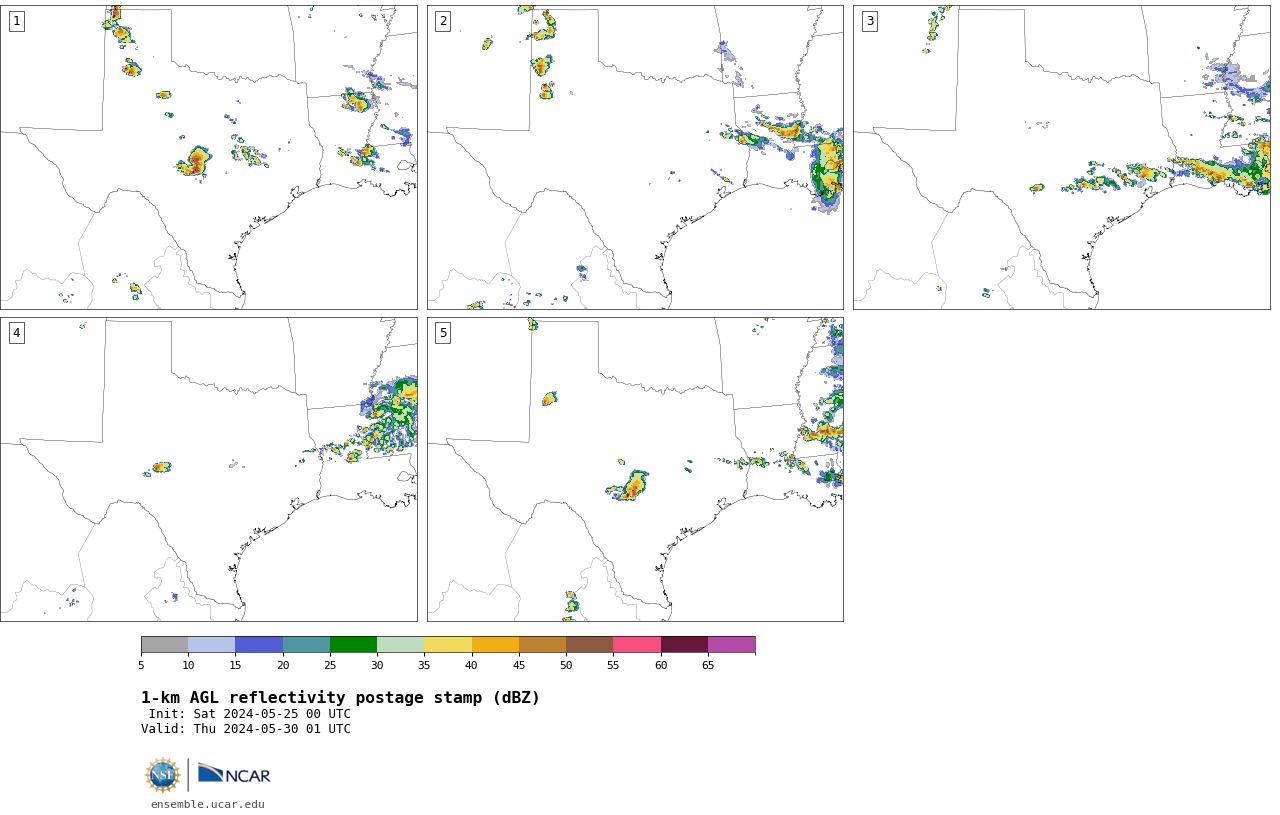Click the panel number 5 label
Screen dimensions: 1280x815
443,333
